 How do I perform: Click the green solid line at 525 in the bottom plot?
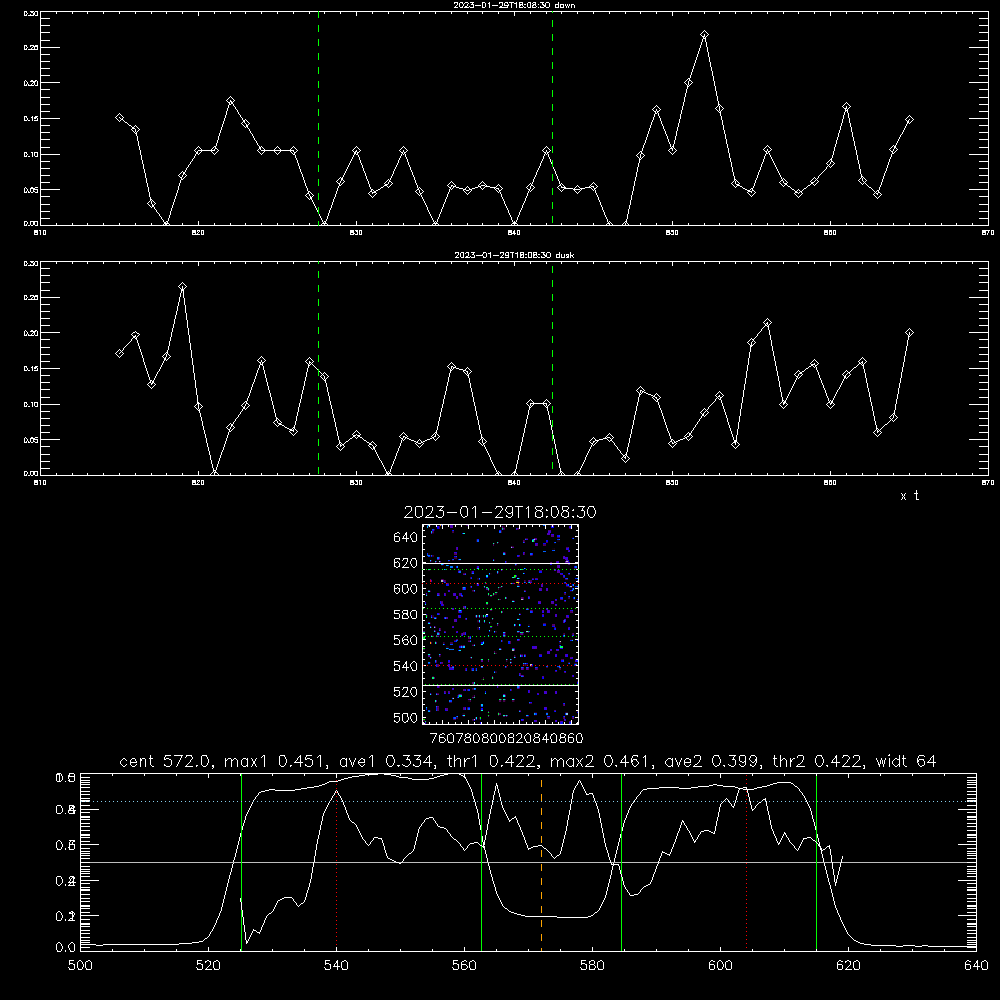tap(241, 861)
